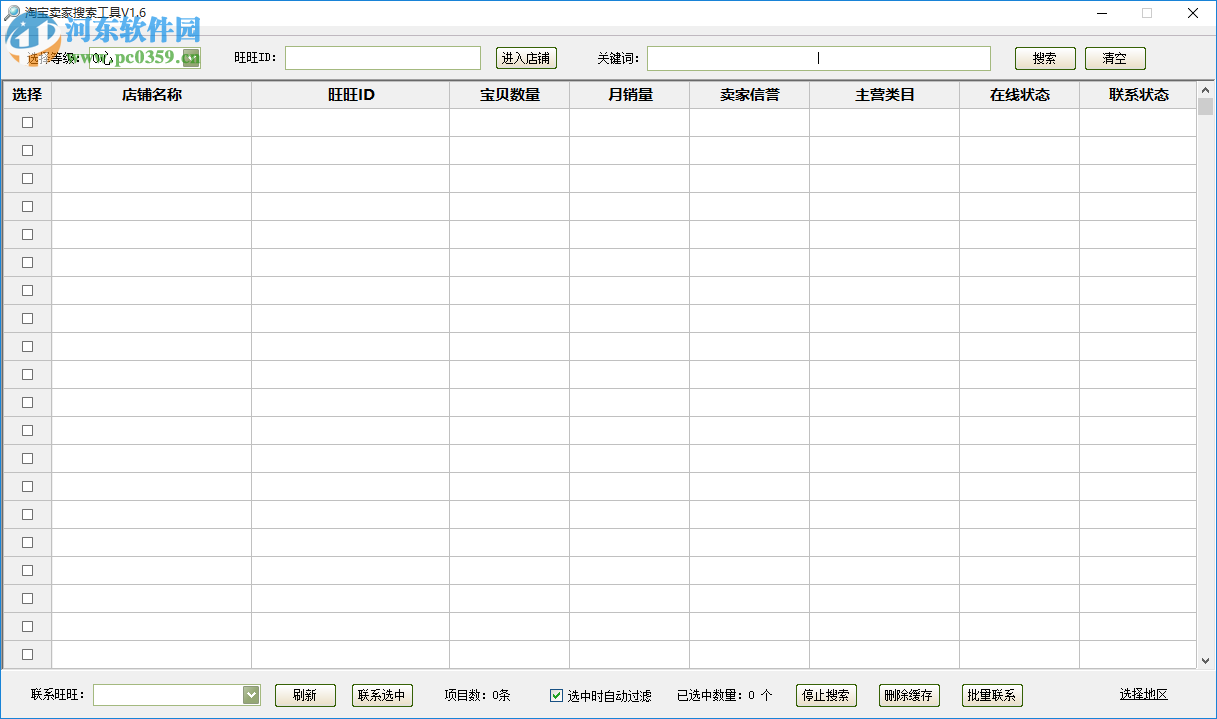Click the 搜索 (Search) button
The image size is (1217, 719).
(x=1044, y=58)
